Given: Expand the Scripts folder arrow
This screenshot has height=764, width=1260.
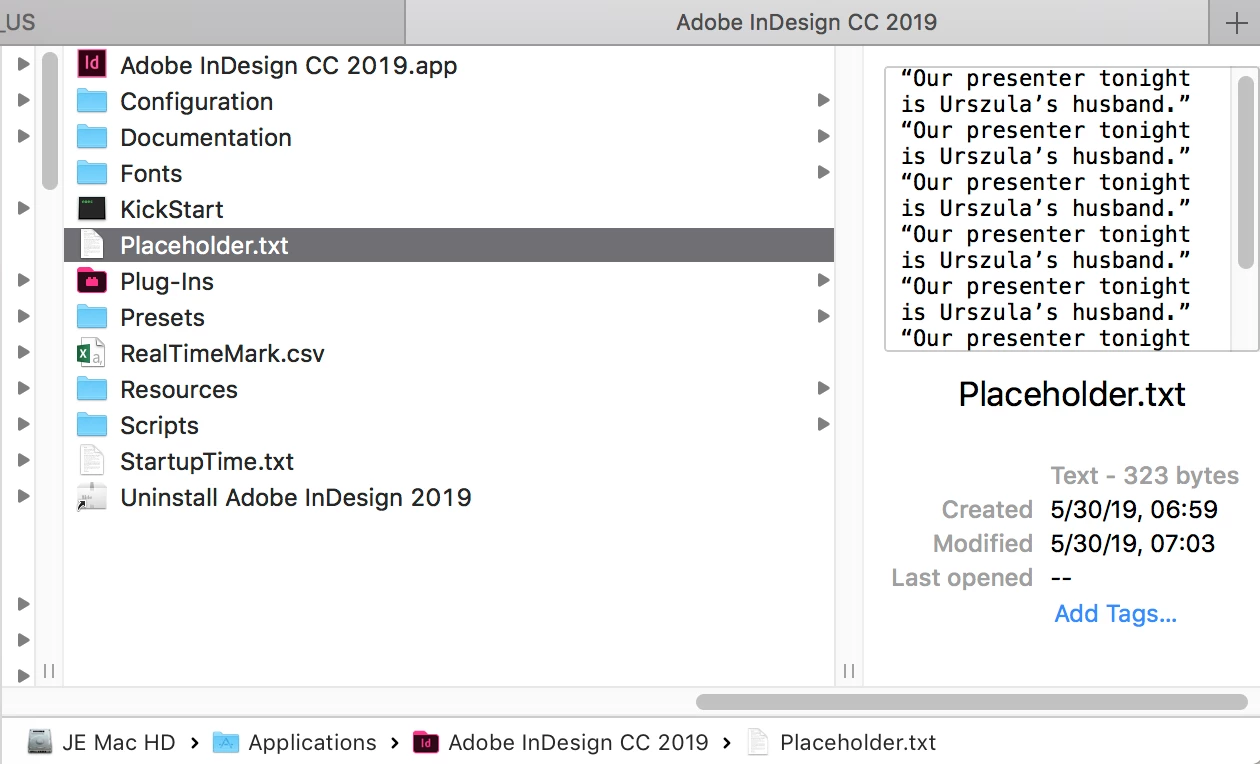Looking at the screenshot, I should [823, 424].
